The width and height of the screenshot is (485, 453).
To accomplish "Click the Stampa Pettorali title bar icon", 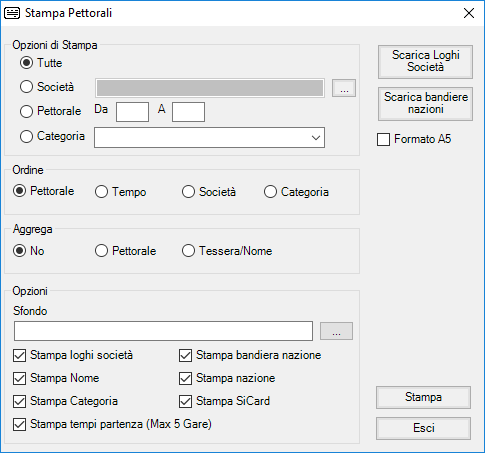I will point(12,13).
